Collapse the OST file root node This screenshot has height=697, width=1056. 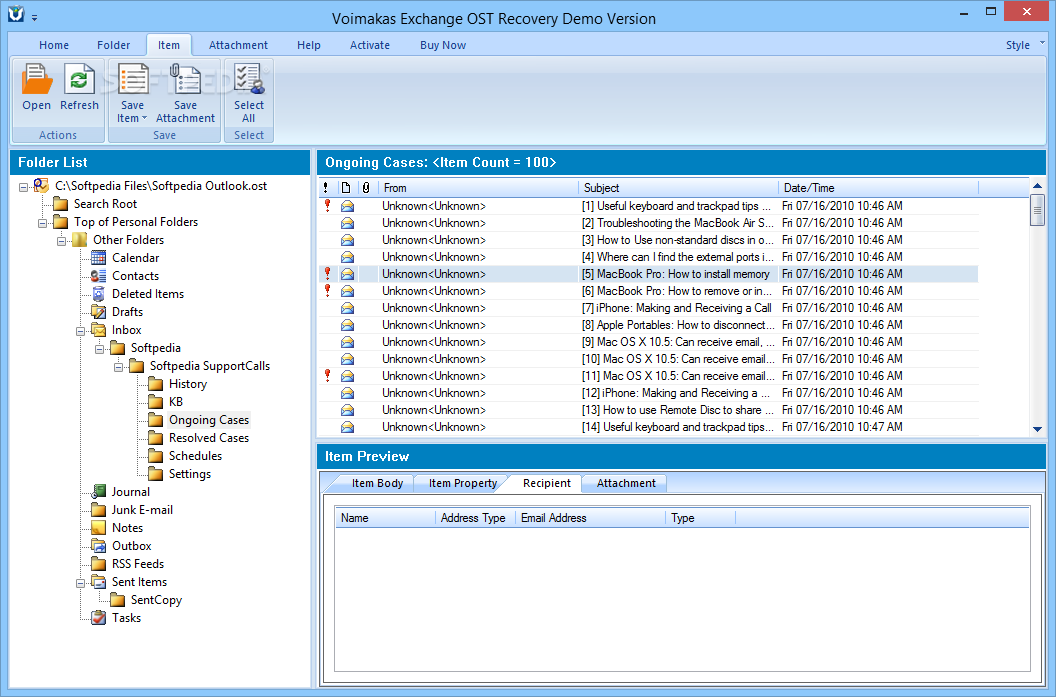(x=24, y=187)
